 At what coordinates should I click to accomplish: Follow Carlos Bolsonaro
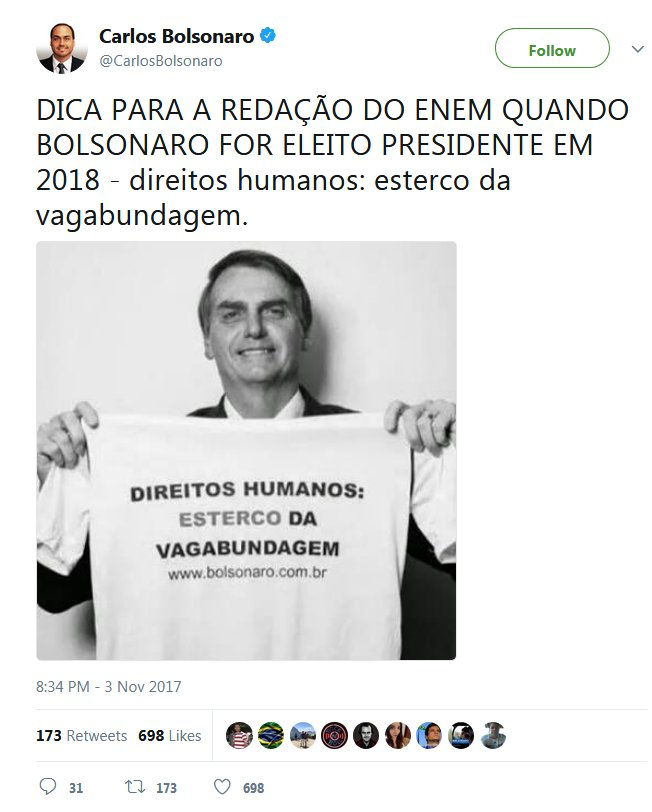click(x=552, y=48)
